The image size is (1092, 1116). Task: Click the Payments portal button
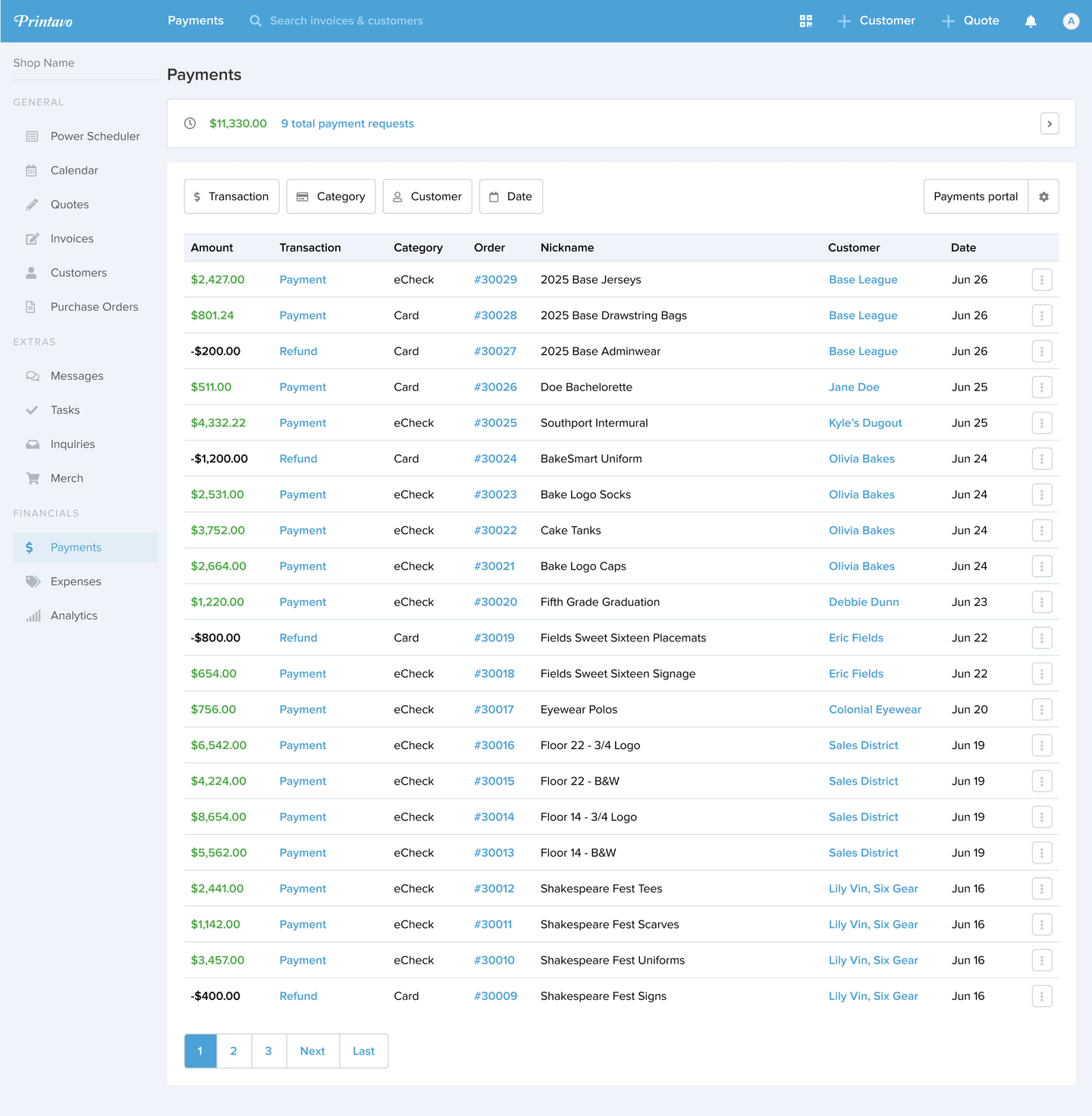pos(976,196)
